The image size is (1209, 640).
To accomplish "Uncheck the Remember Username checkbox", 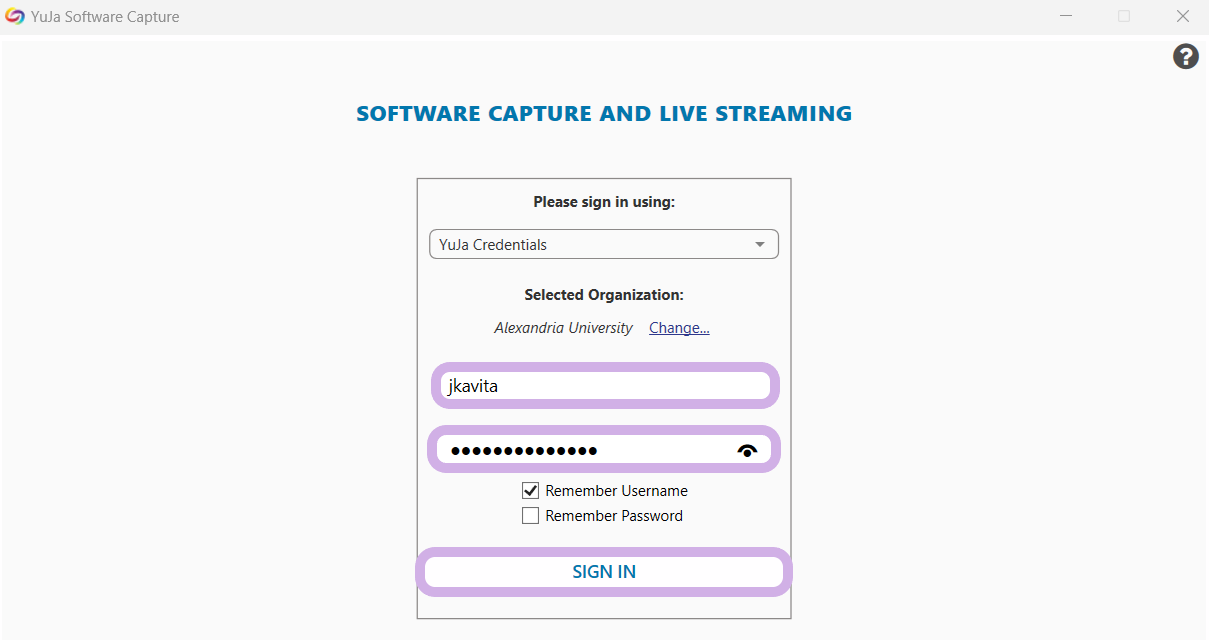I will click(530, 491).
